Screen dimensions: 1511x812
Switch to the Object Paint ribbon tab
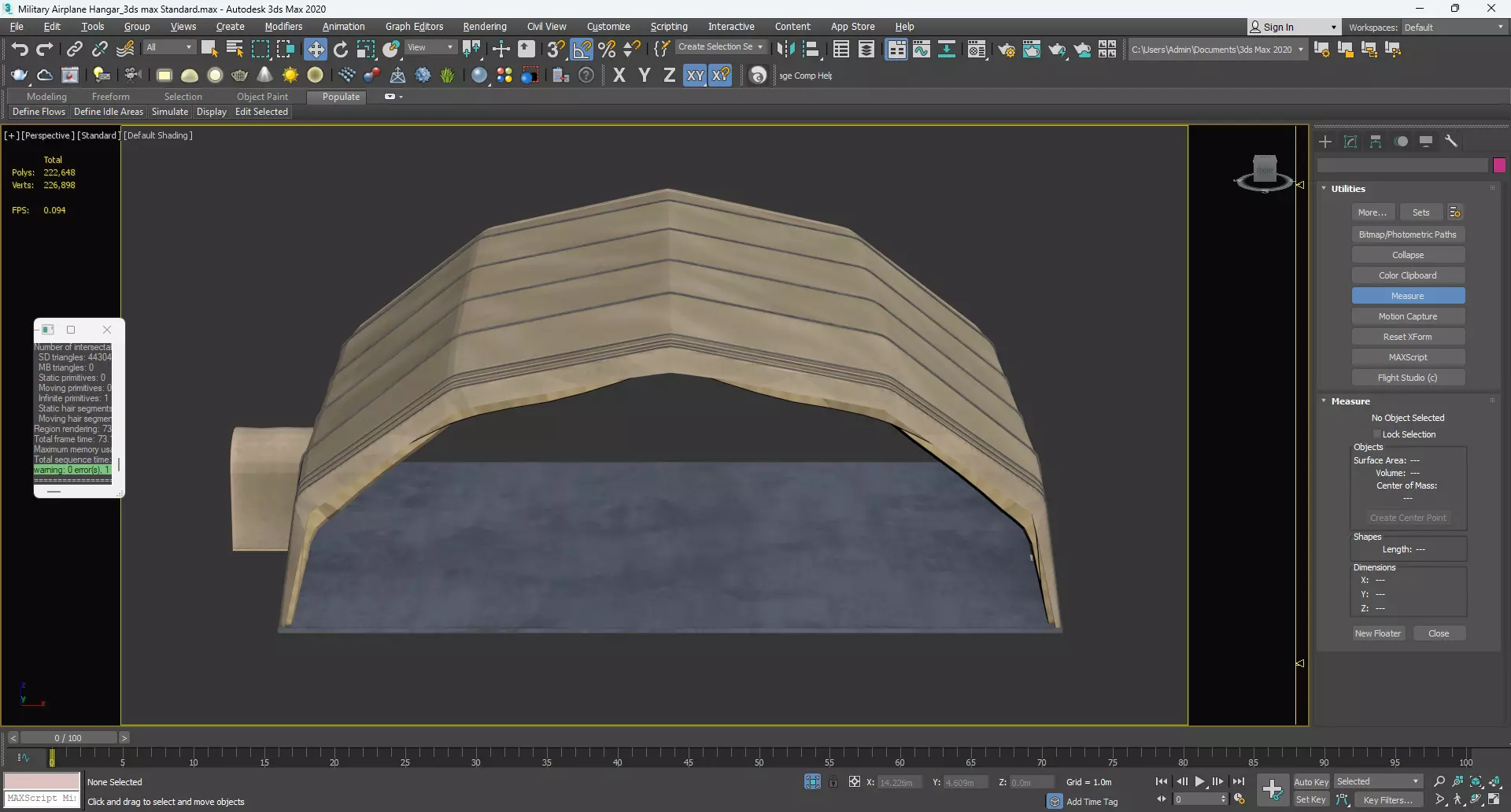tap(262, 97)
